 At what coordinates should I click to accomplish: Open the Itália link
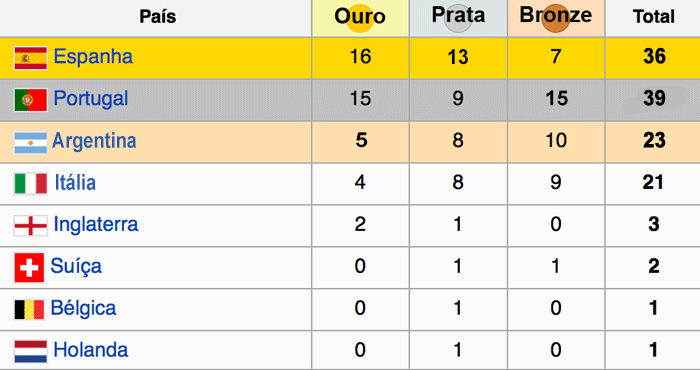(75, 183)
